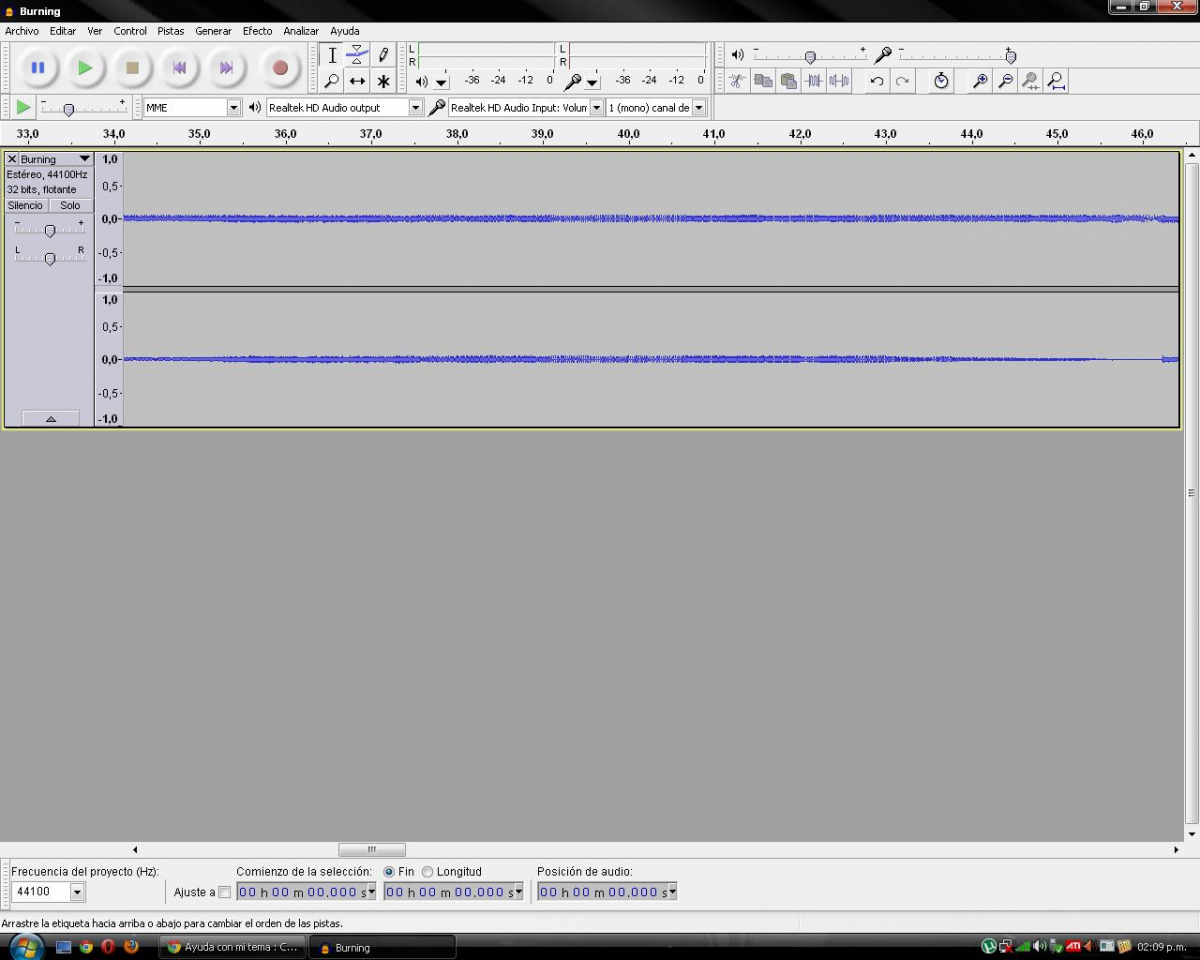Click the track gain slider
This screenshot has width=1200, height=960.
coord(49,231)
